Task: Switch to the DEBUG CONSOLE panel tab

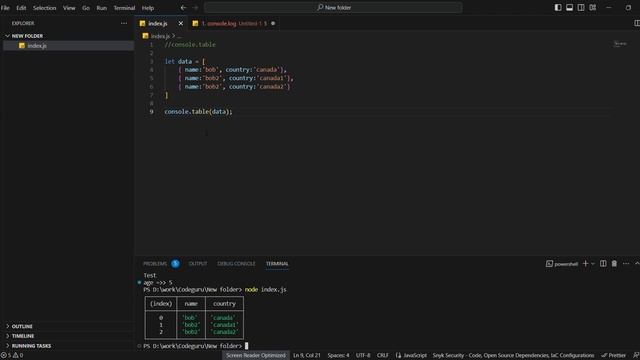Action: [x=236, y=264]
